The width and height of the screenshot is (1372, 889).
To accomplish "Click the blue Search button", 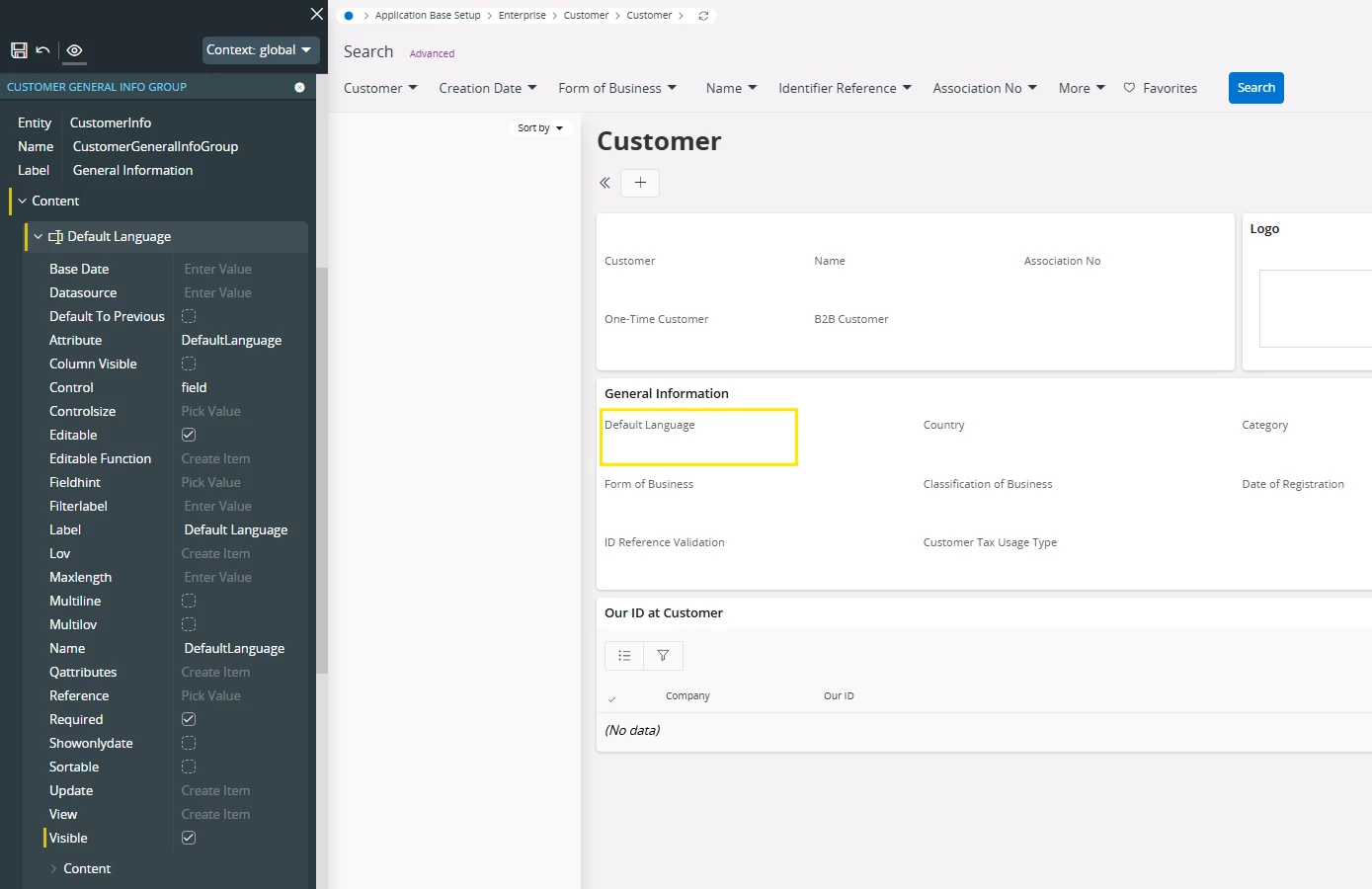I will (1255, 88).
